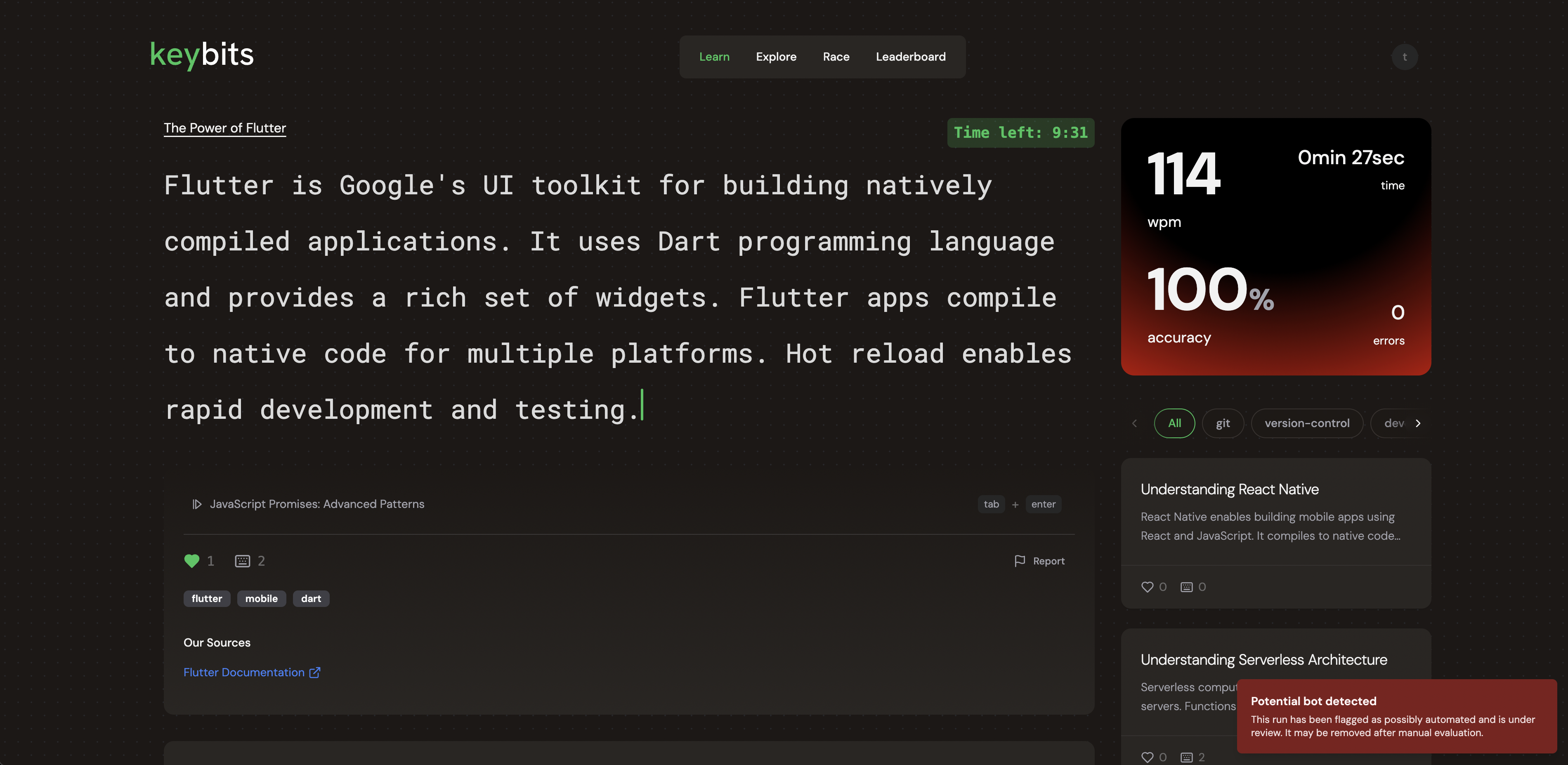Open the user avatar 't' menu
Screen dimensions: 1568x765
(1404, 57)
